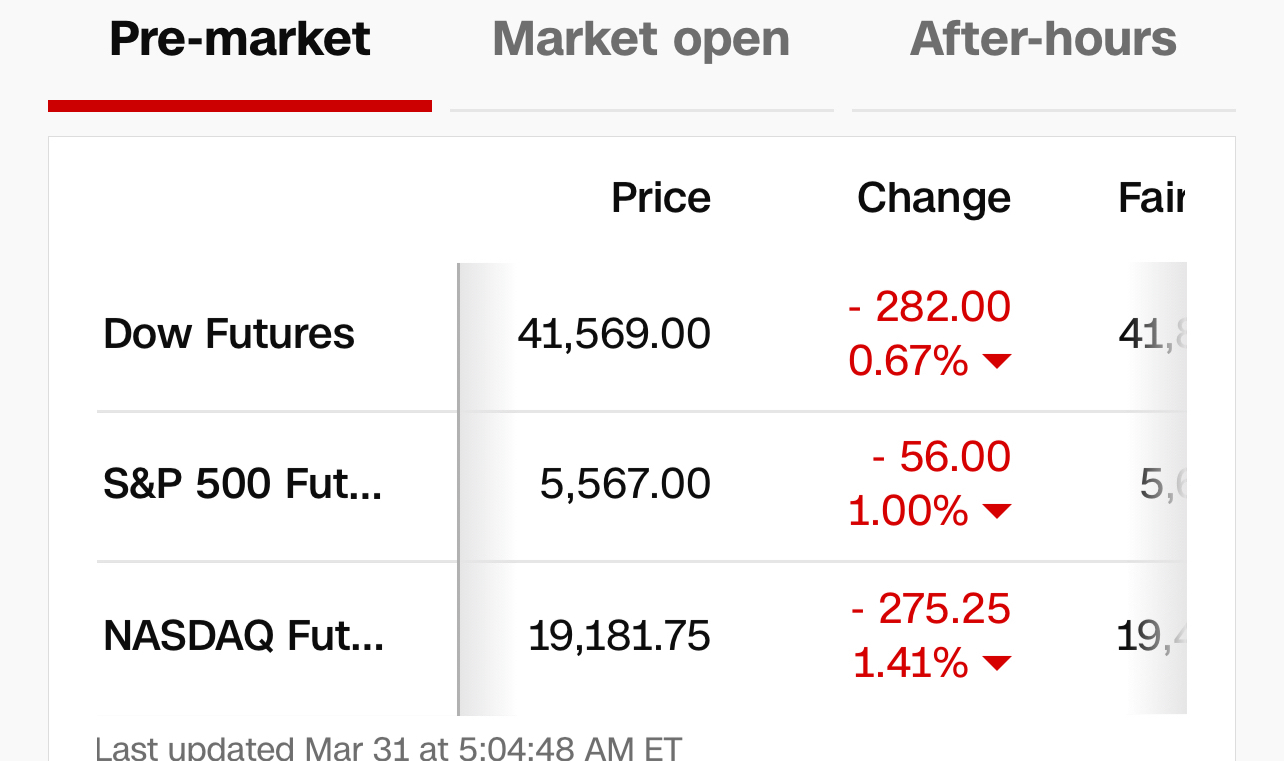The image size is (1284, 761).
Task: Click the Last updated timestamp text
Action: click(388, 748)
